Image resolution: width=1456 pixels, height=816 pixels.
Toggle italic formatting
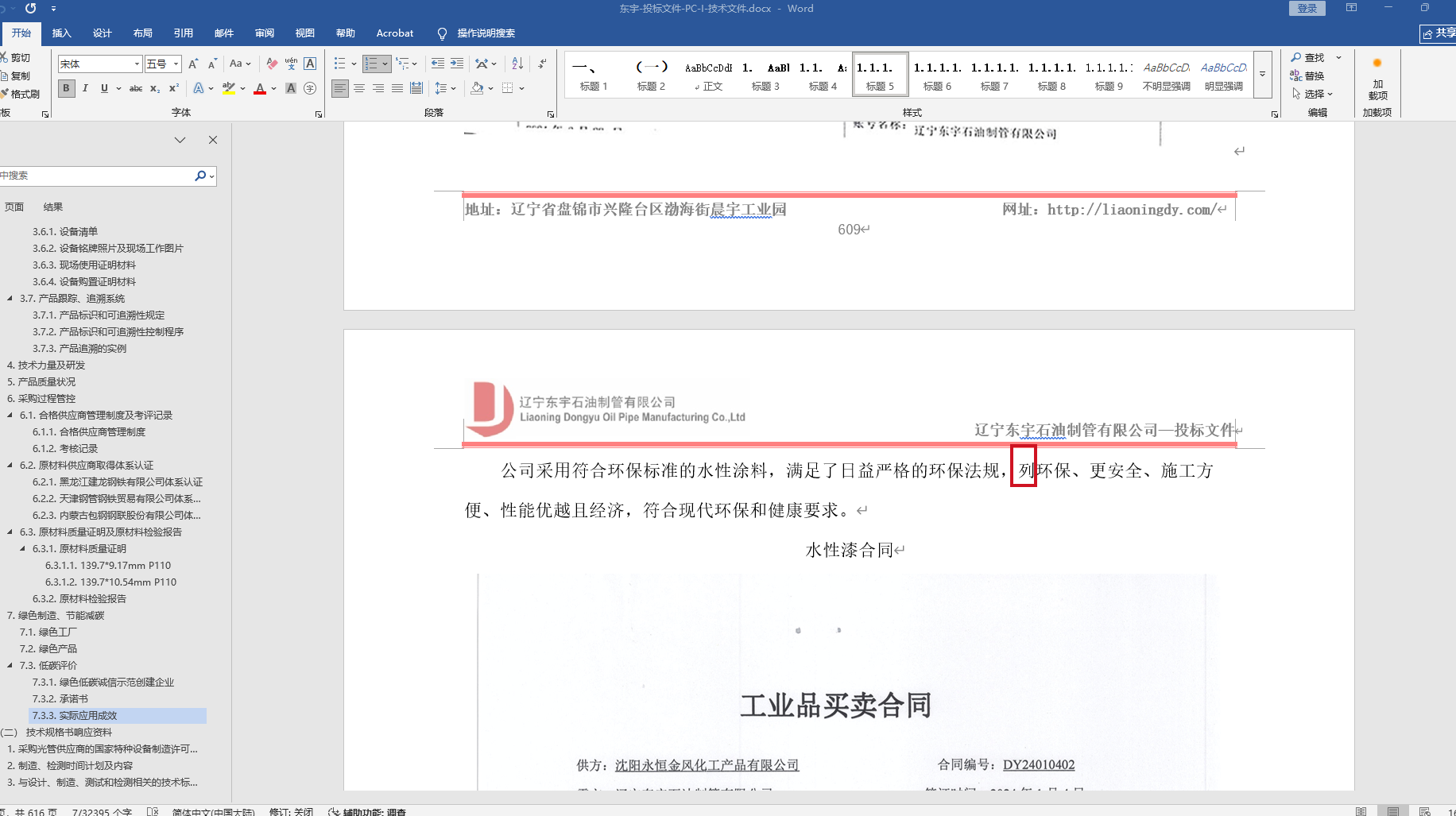(x=85, y=88)
